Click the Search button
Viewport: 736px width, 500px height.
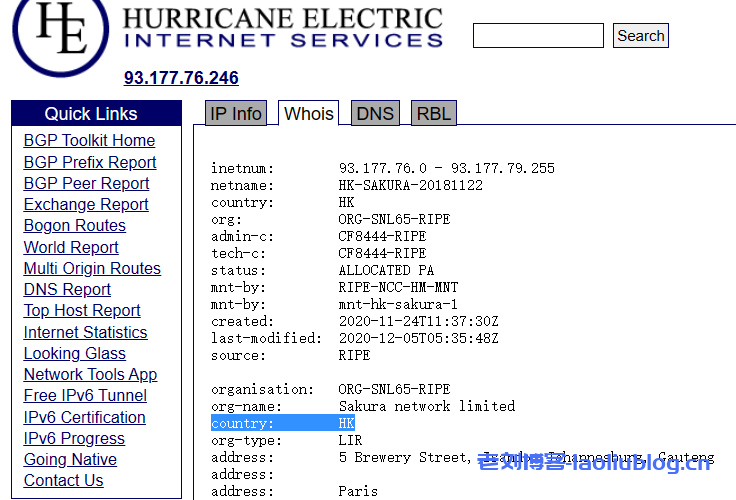[640, 36]
